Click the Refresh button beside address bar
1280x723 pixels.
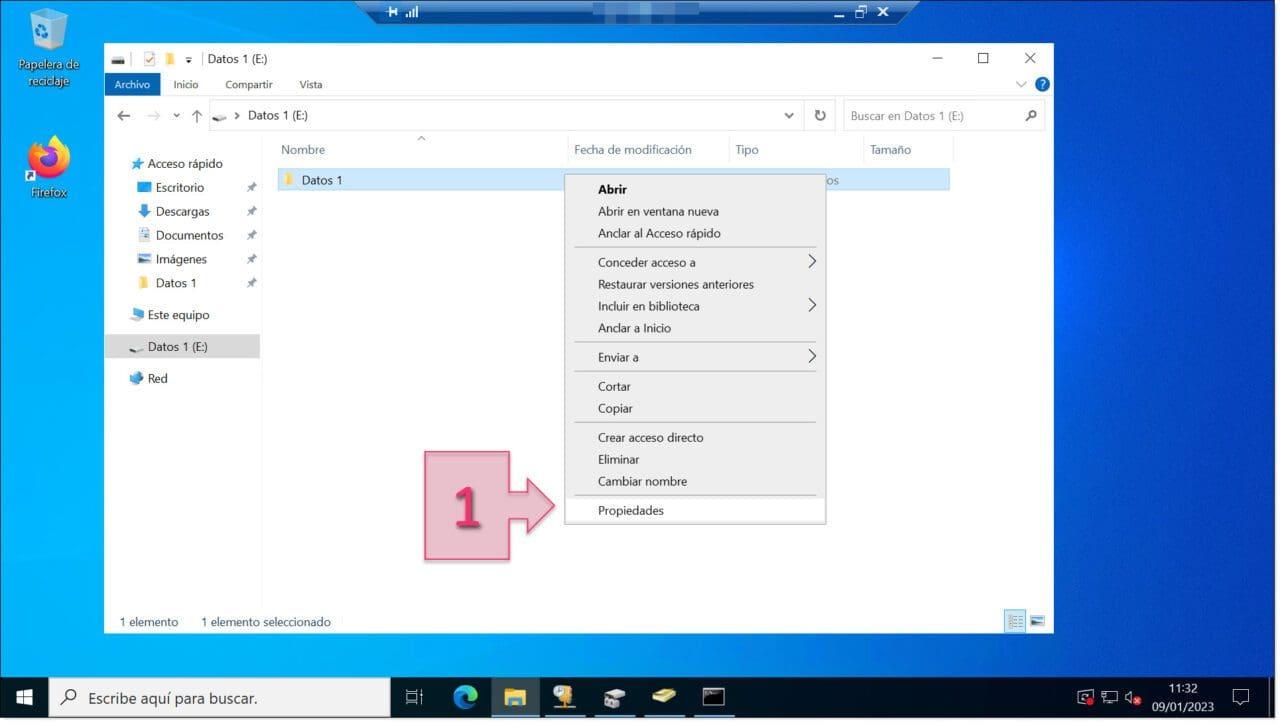pos(820,116)
